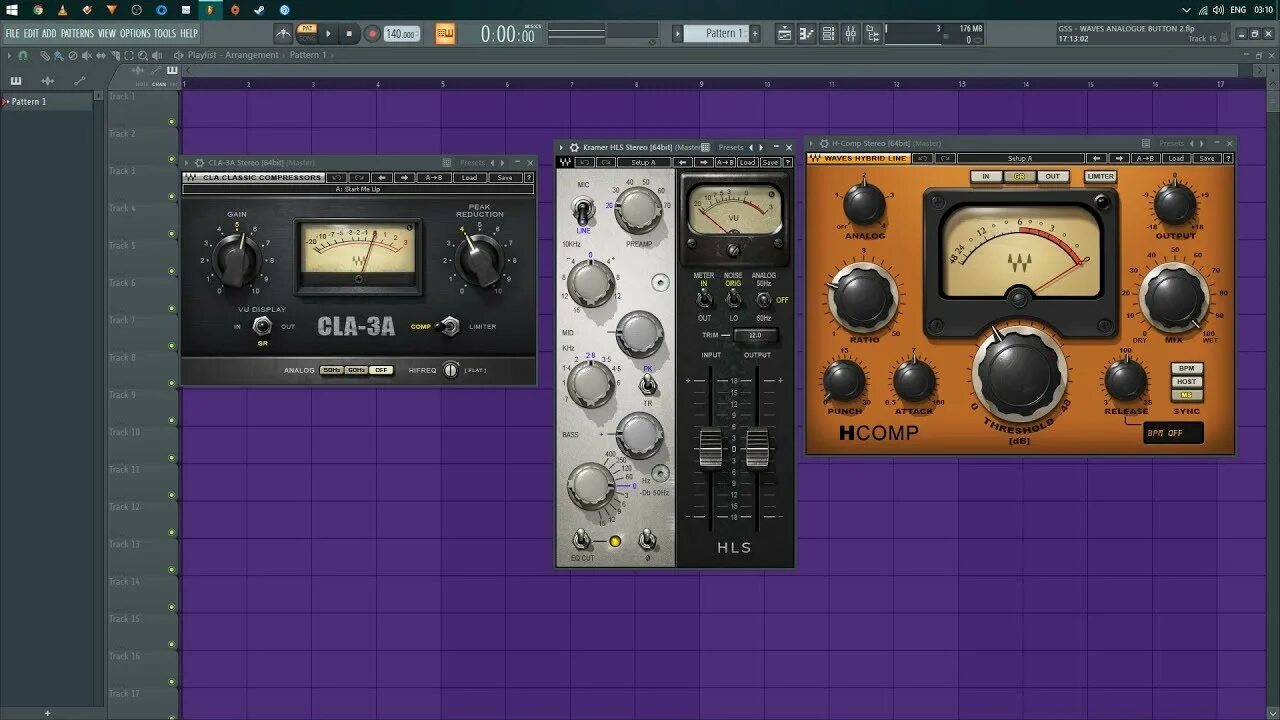Flip the Kramer HLS ANALOG 50Hz/60Hz switch

[x=764, y=299]
